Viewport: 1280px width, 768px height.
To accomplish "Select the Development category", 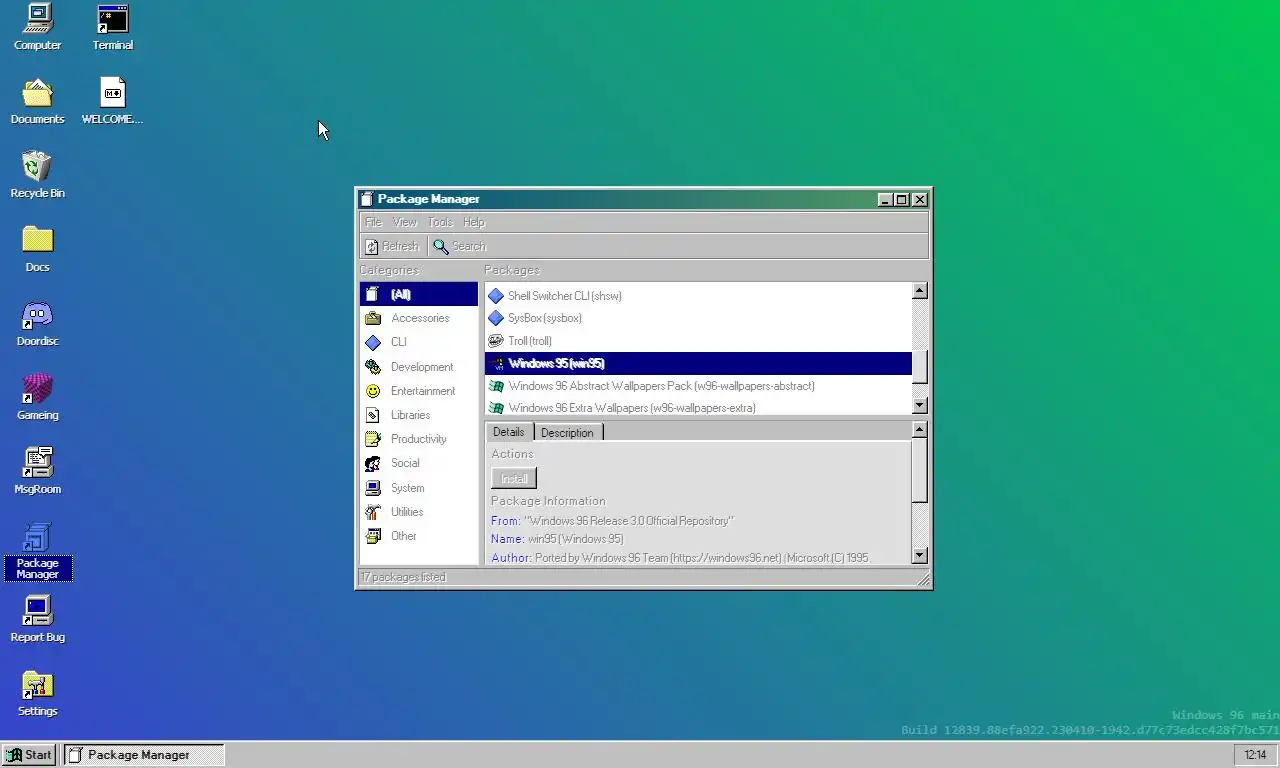I will click(x=419, y=367).
